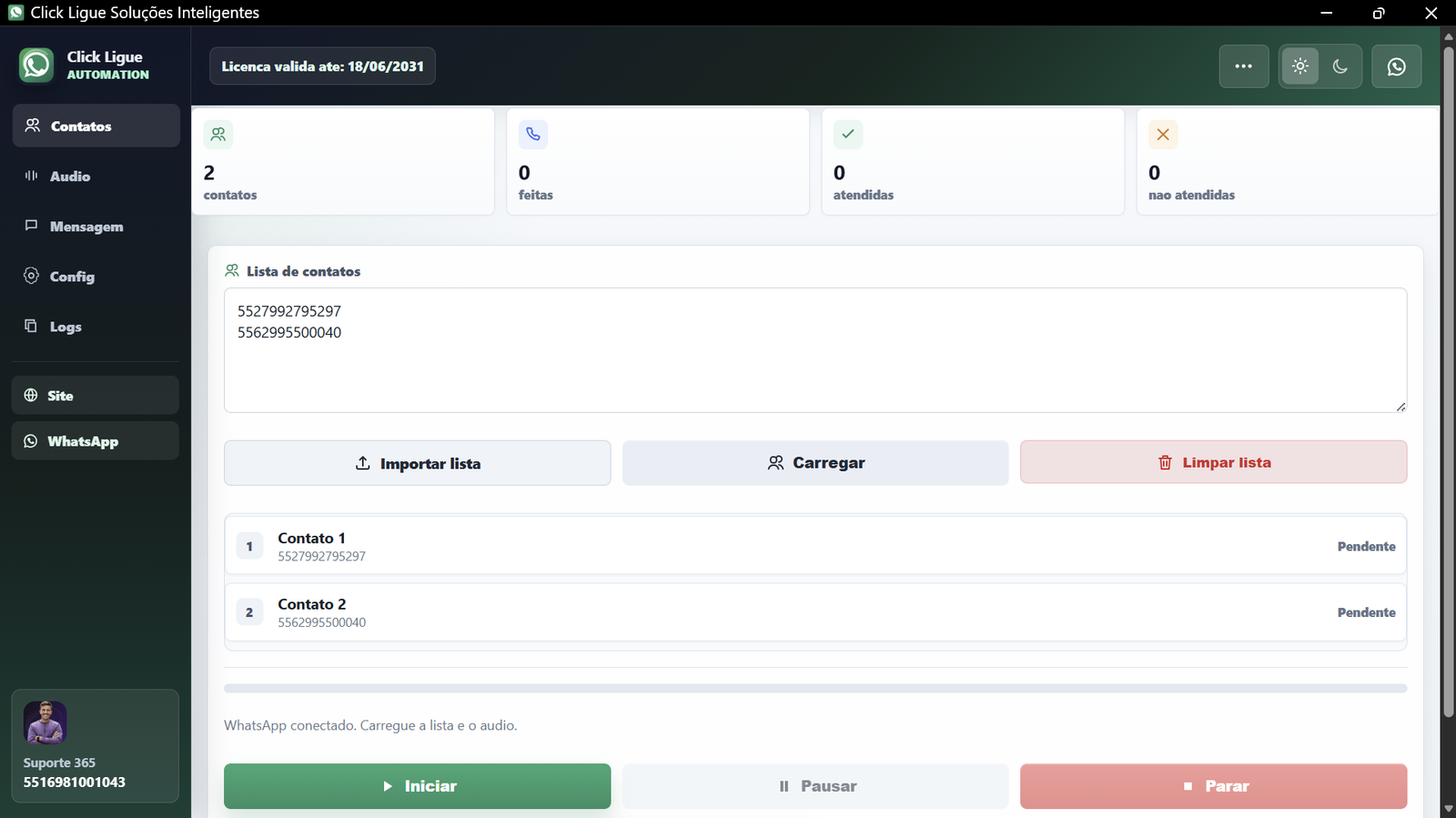Click the Click Ligue WhatsApp logo icon
The width and height of the screenshot is (1456, 818).
(x=36, y=66)
